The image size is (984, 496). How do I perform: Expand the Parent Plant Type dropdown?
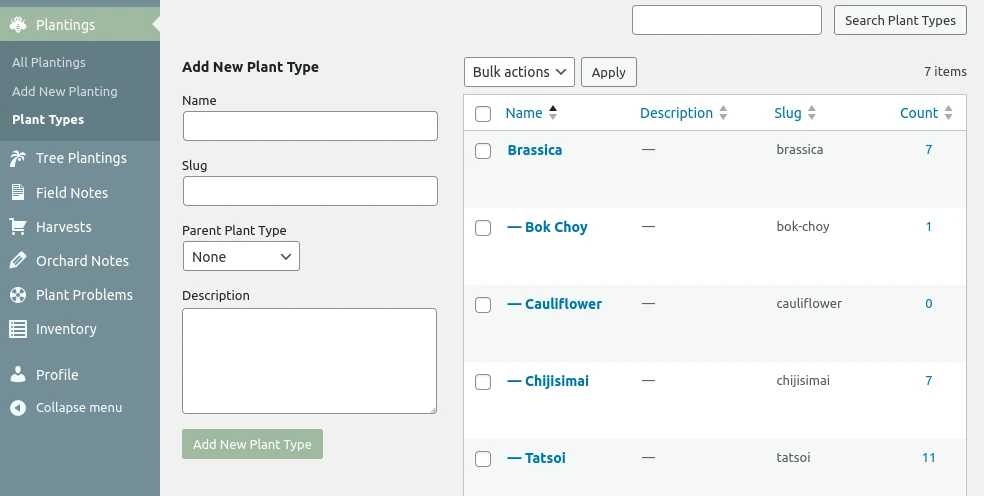(x=241, y=257)
